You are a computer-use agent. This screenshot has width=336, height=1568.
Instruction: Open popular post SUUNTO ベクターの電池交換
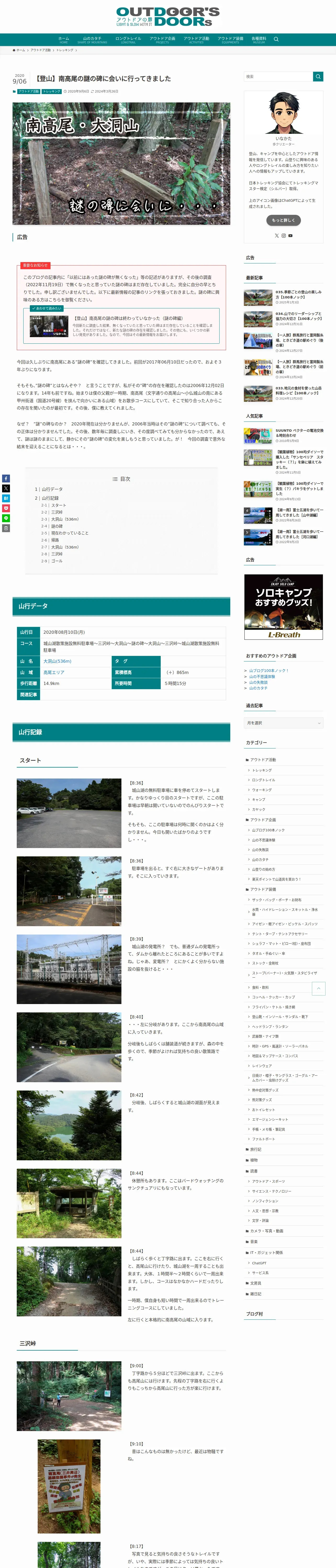pyautogui.click(x=284, y=435)
